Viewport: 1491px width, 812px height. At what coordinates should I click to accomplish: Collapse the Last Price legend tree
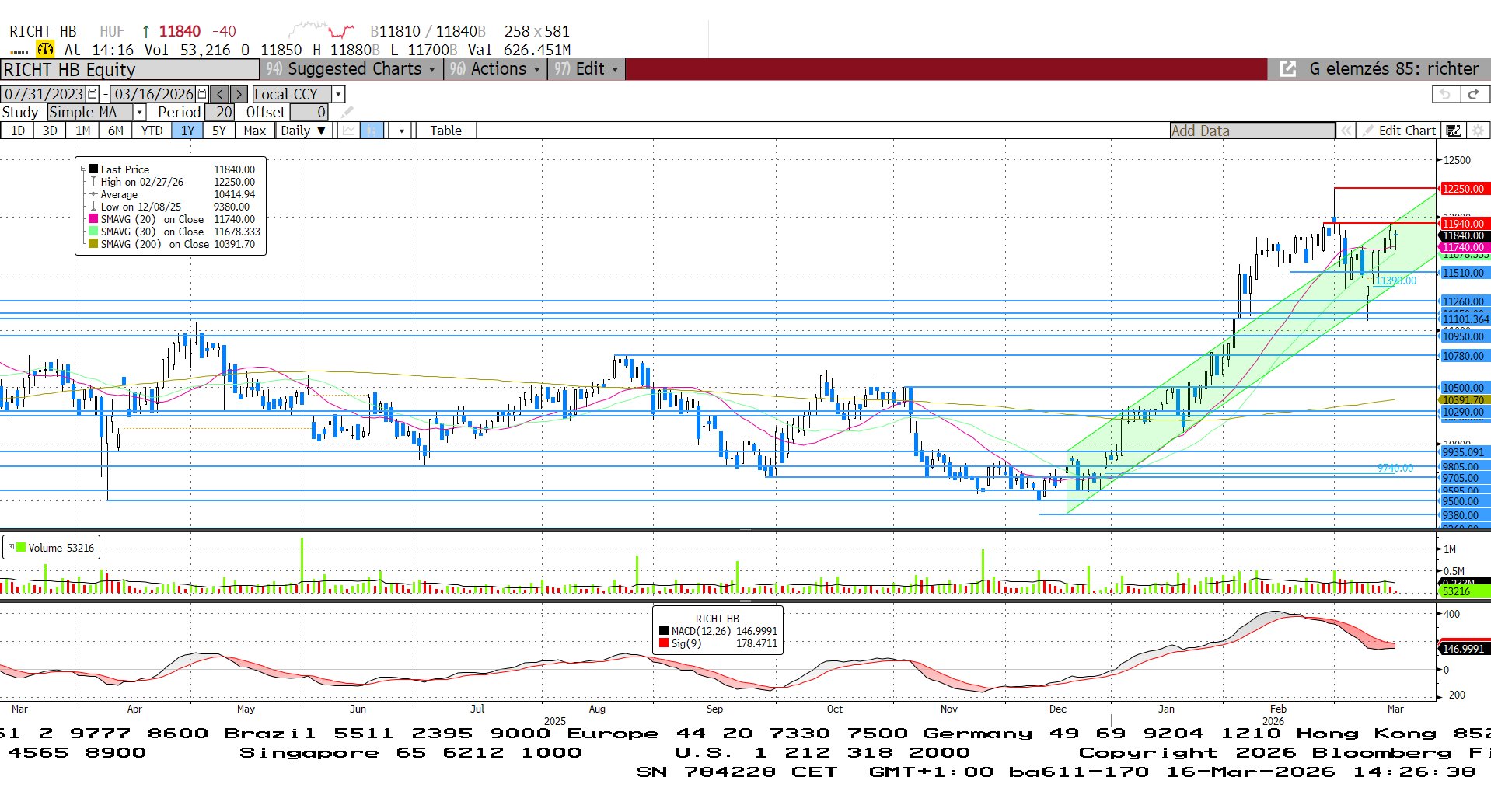pos(83,169)
